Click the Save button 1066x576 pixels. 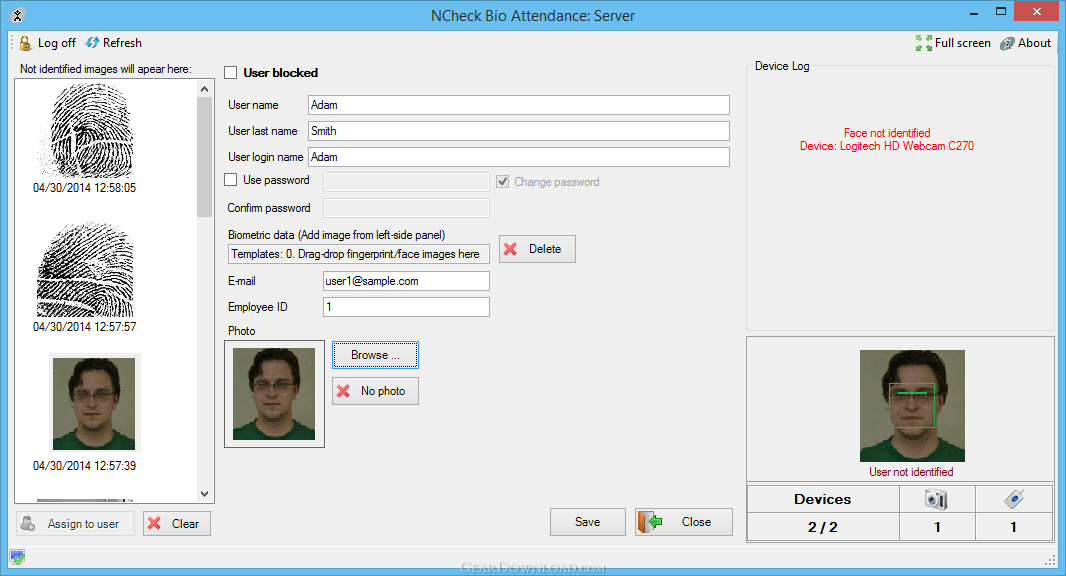(x=587, y=522)
